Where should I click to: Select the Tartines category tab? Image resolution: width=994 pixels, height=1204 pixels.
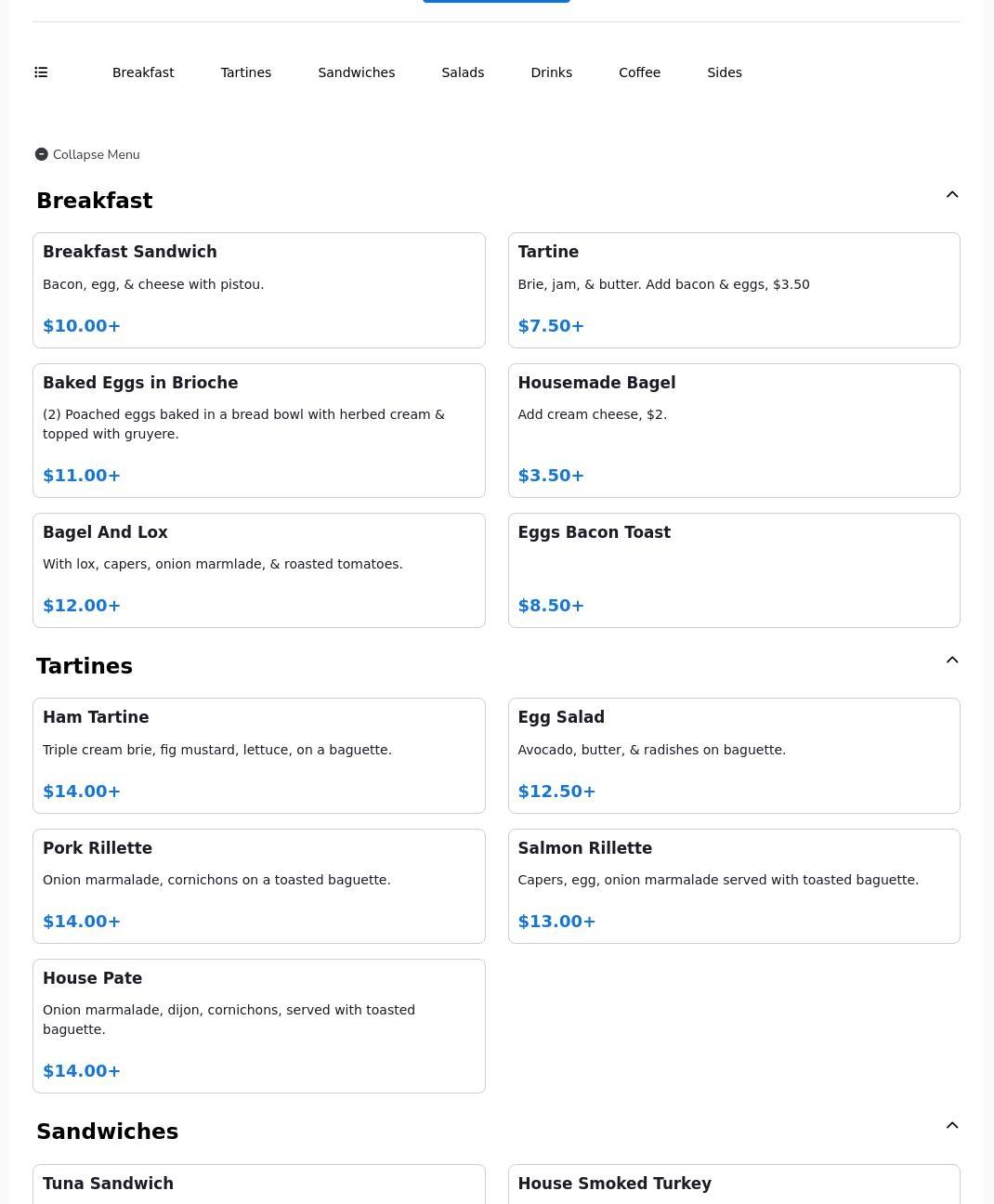tap(246, 72)
